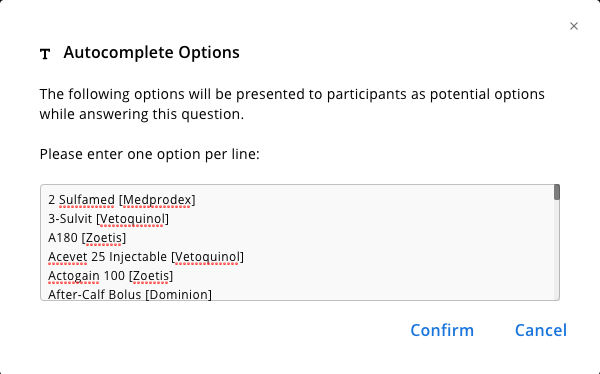600x374 pixels.
Task: Place cursor in the '3-Sulvit [Vetoquinol]' line
Action: (x=108, y=219)
